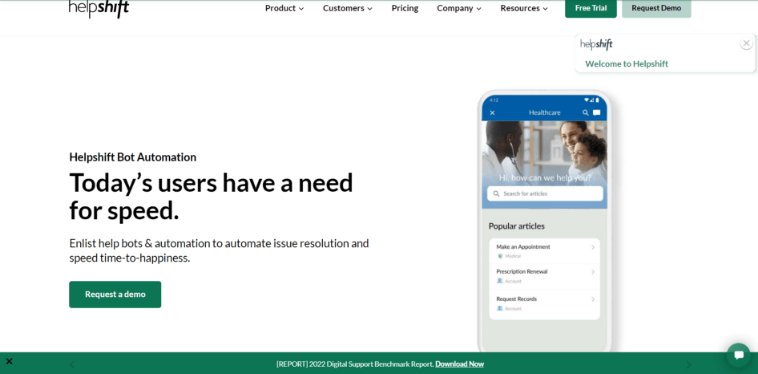Click the Free Trial button
Image resolution: width=758 pixels, height=374 pixels.
(x=591, y=8)
